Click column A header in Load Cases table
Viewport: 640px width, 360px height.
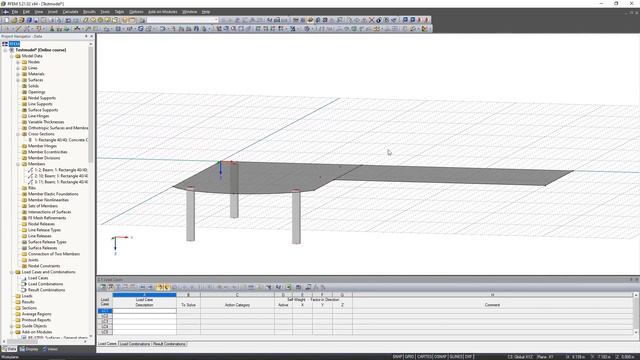coord(144,295)
